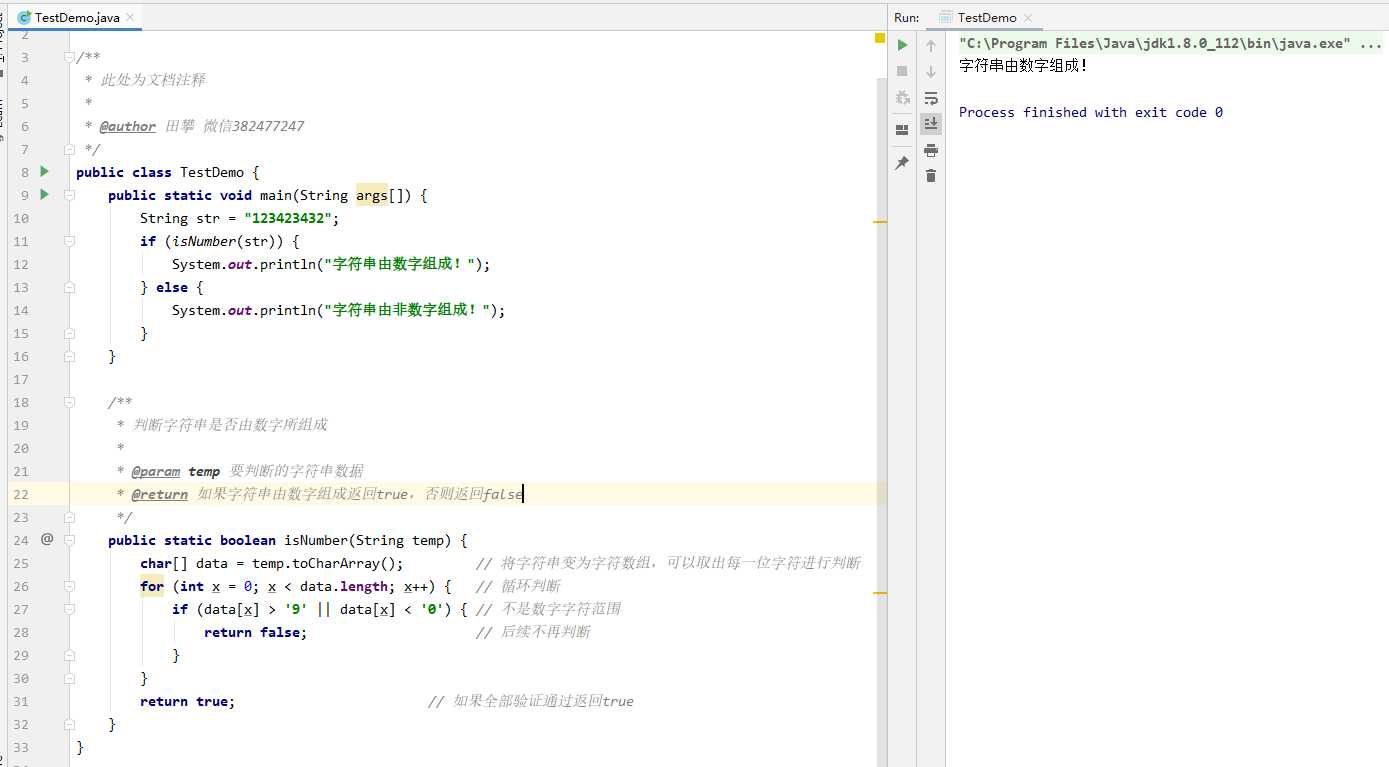Image resolution: width=1389 pixels, height=767 pixels.
Task: Close the TestDemo run tab
Action: point(1030,17)
